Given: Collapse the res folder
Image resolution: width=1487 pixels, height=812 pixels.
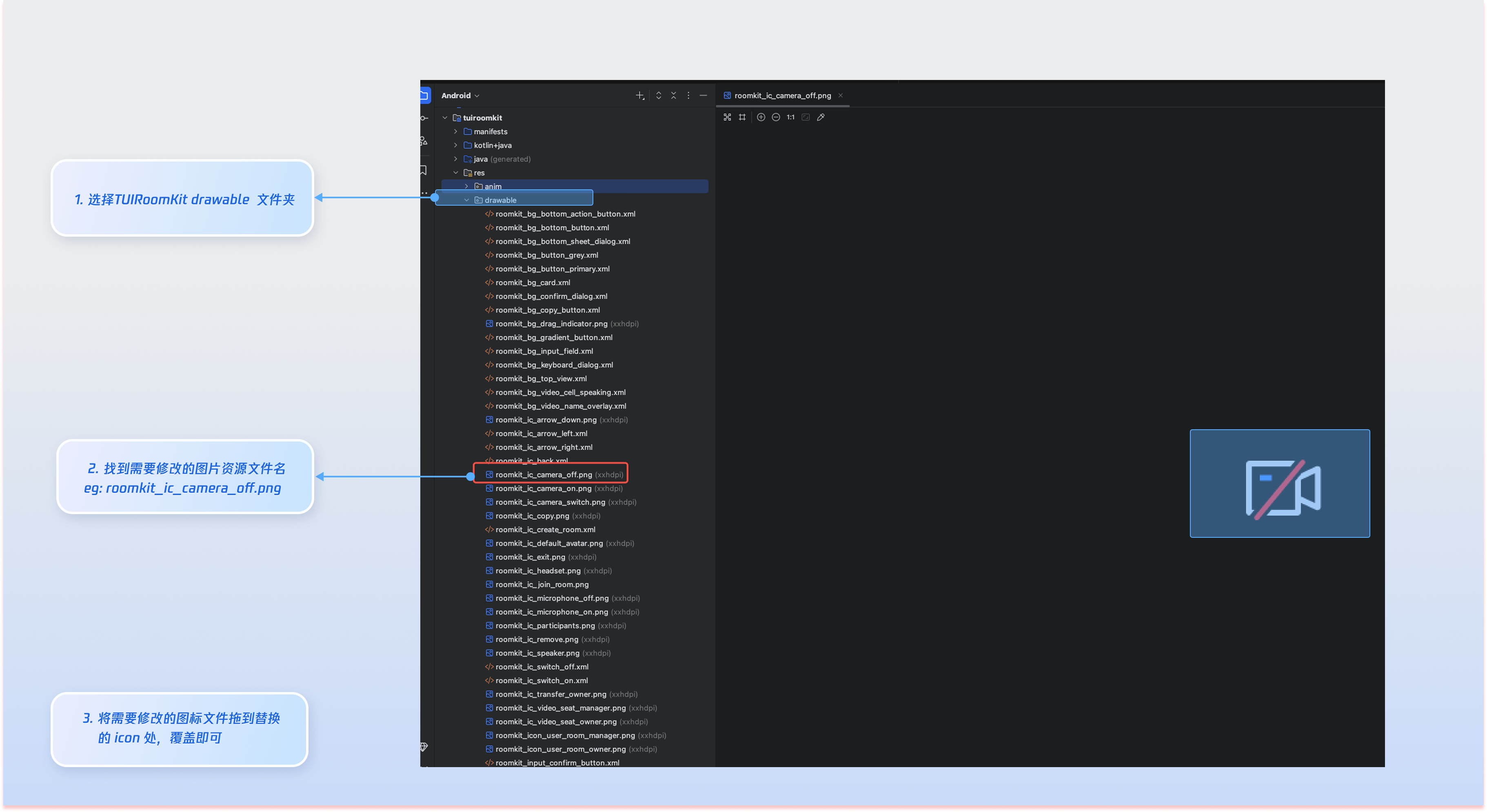Looking at the screenshot, I should tap(455, 173).
